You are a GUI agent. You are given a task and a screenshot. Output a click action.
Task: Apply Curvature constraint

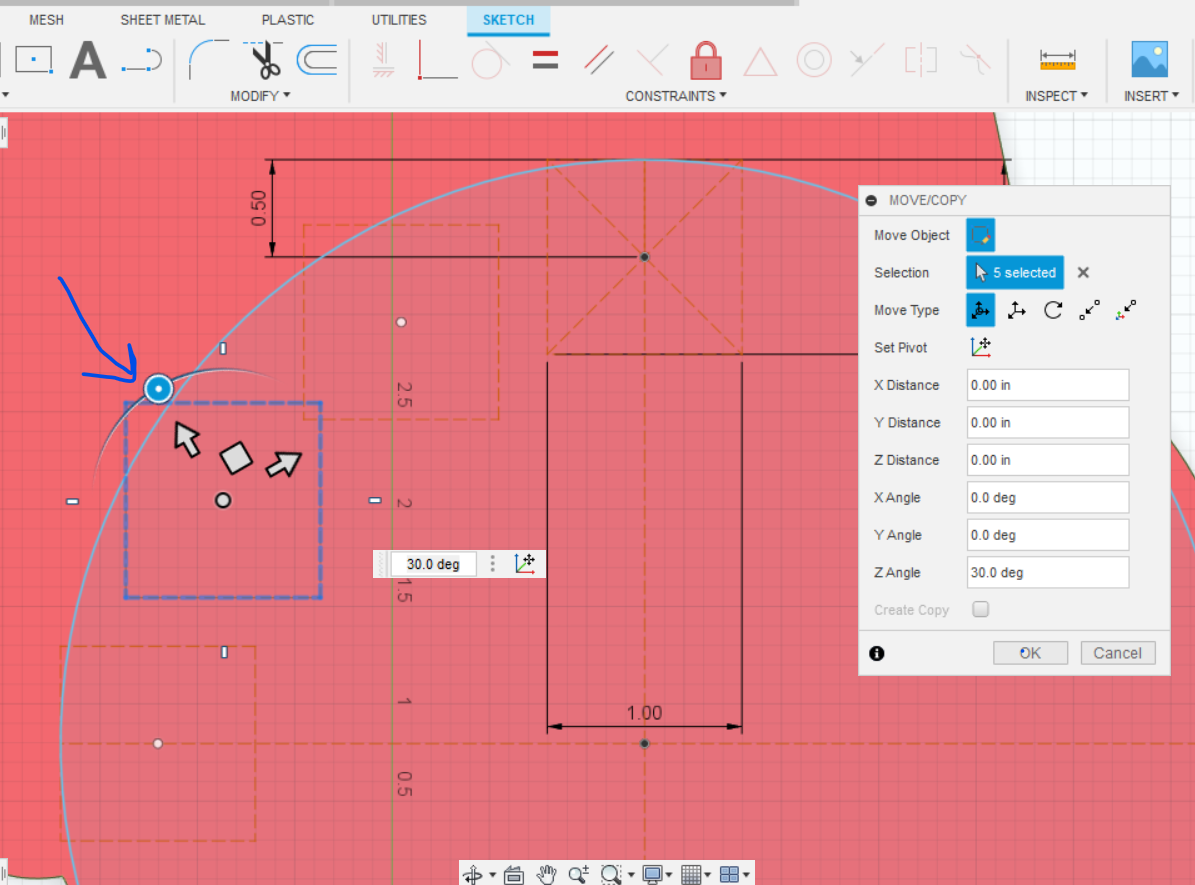click(x=975, y=60)
